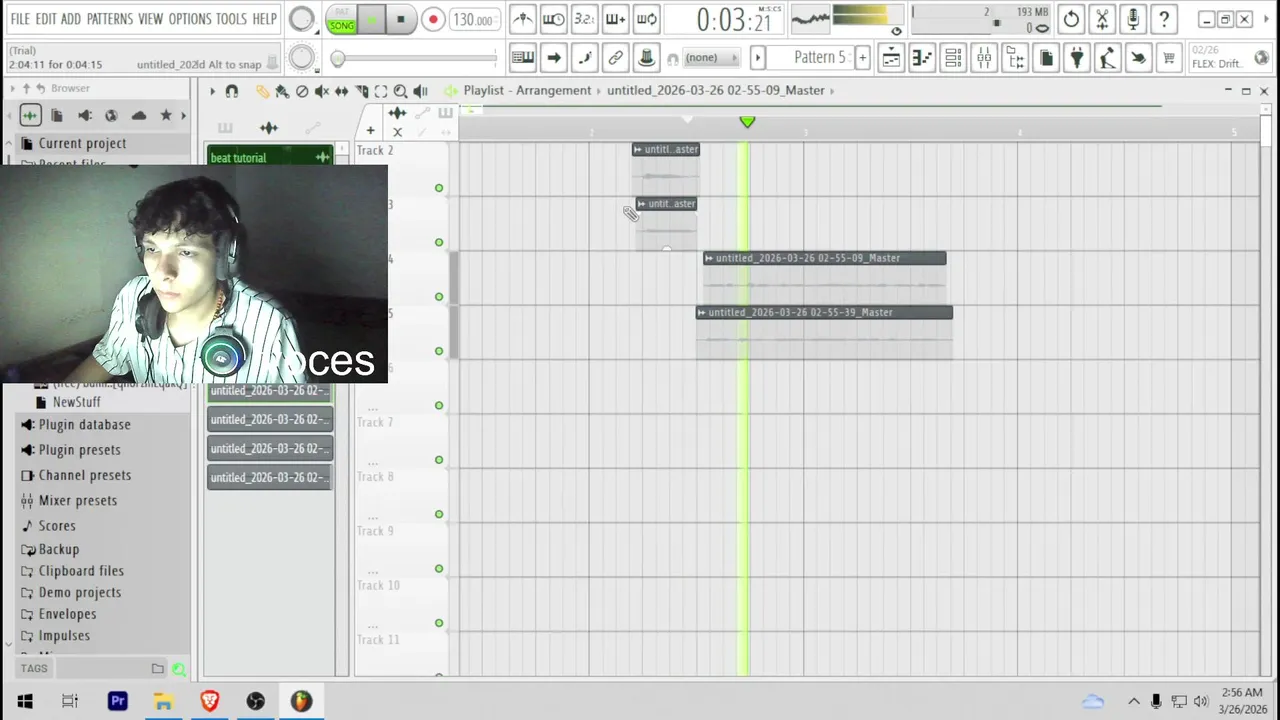The width and height of the screenshot is (1280, 720).
Task: Click the green playhead marker on timeline
Action: coord(747,121)
